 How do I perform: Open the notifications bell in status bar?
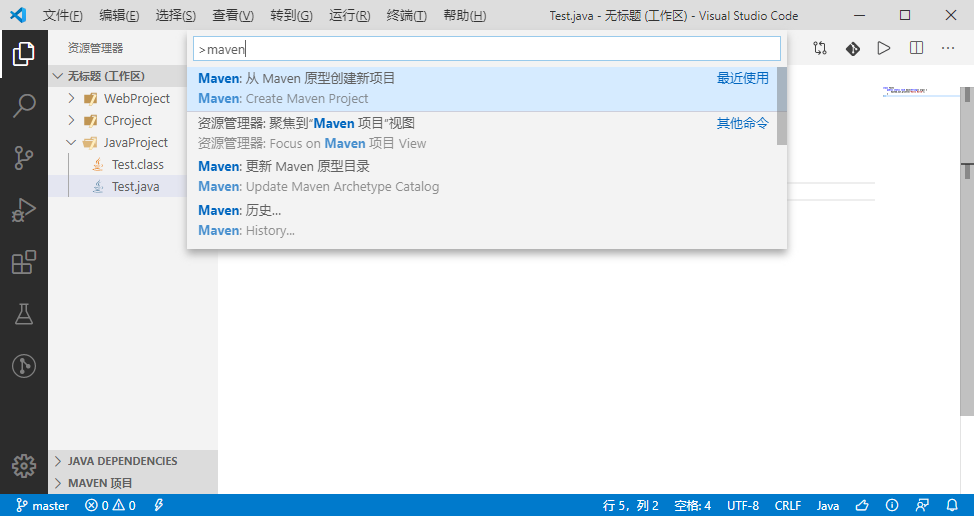click(x=952, y=505)
